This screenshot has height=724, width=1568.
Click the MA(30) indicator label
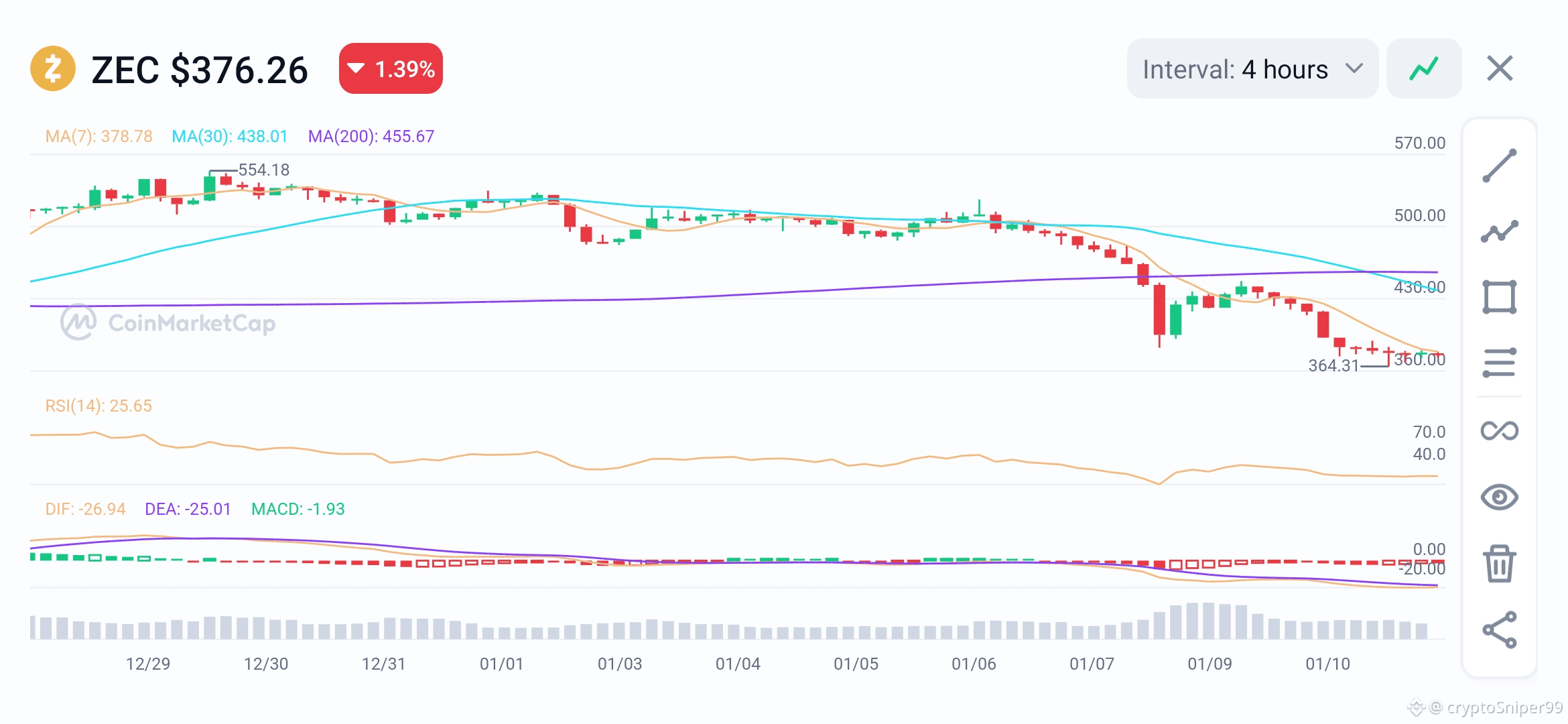pos(229,136)
